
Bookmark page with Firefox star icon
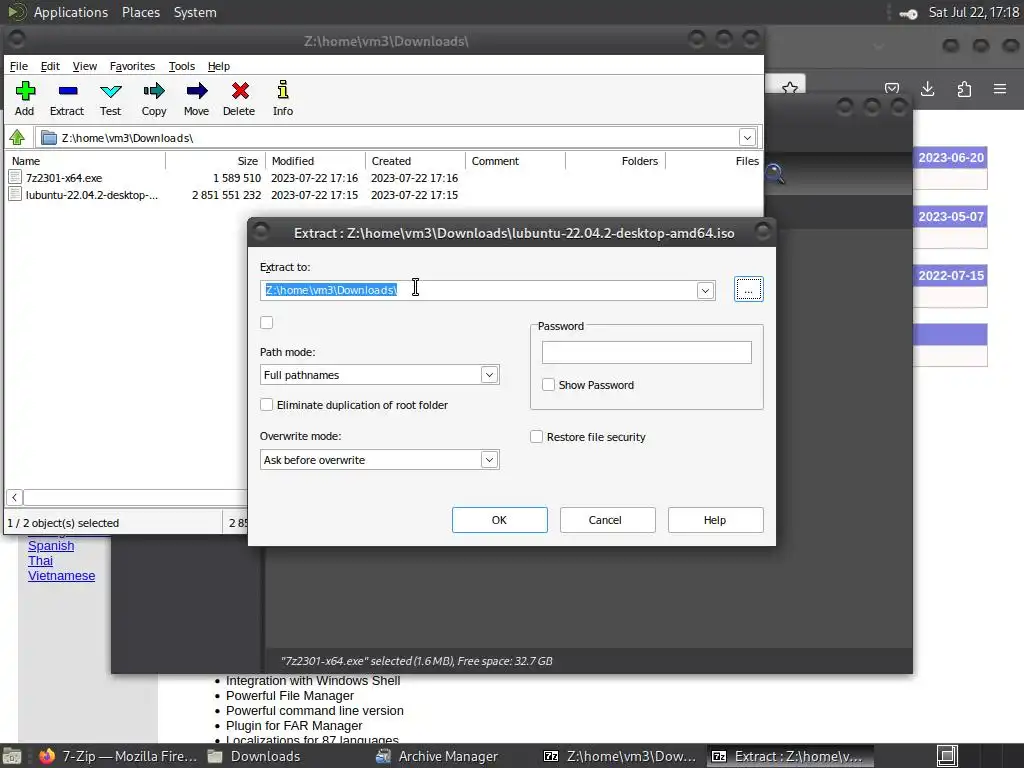pos(790,88)
